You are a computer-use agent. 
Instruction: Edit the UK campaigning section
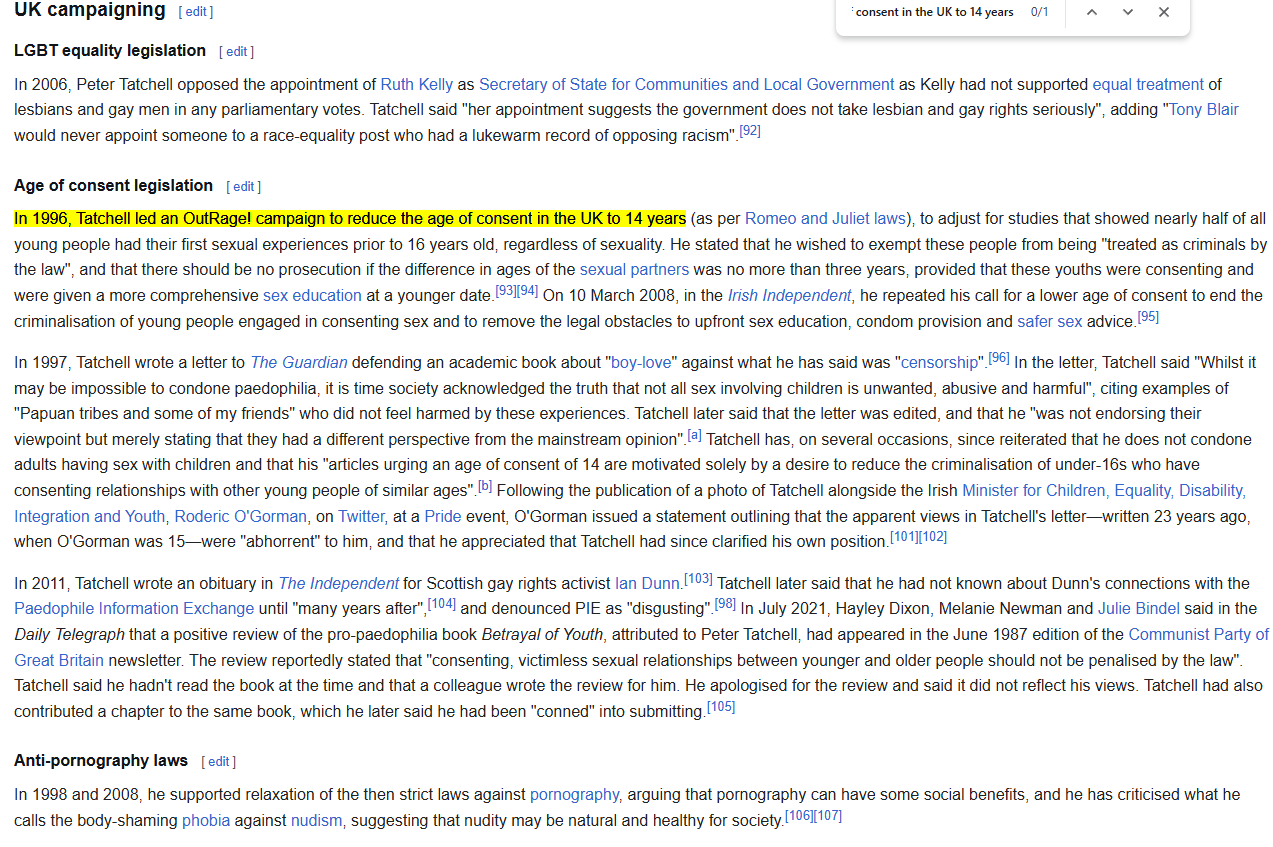[x=196, y=12]
